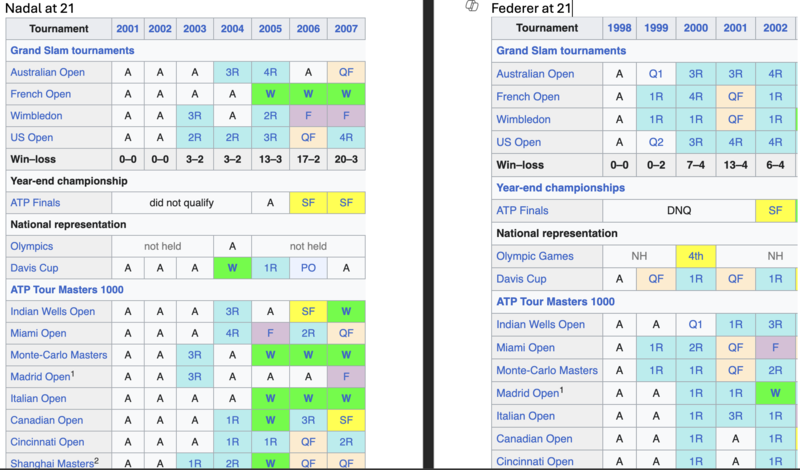The height and width of the screenshot is (470, 800).
Task: Open Italian Open link in Nadal's table
Action: coord(38,399)
